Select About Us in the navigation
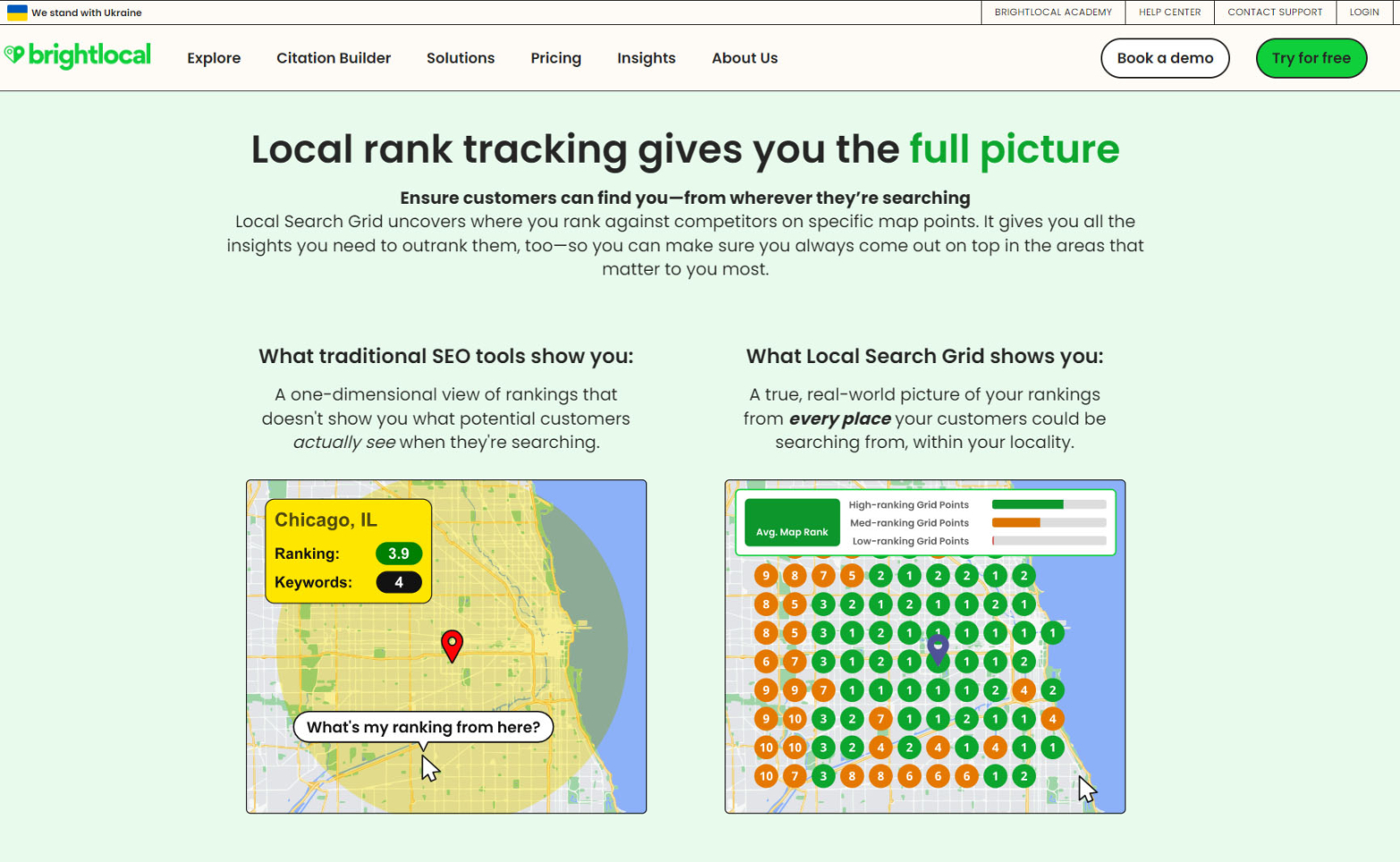 pyautogui.click(x=744, y=57)
